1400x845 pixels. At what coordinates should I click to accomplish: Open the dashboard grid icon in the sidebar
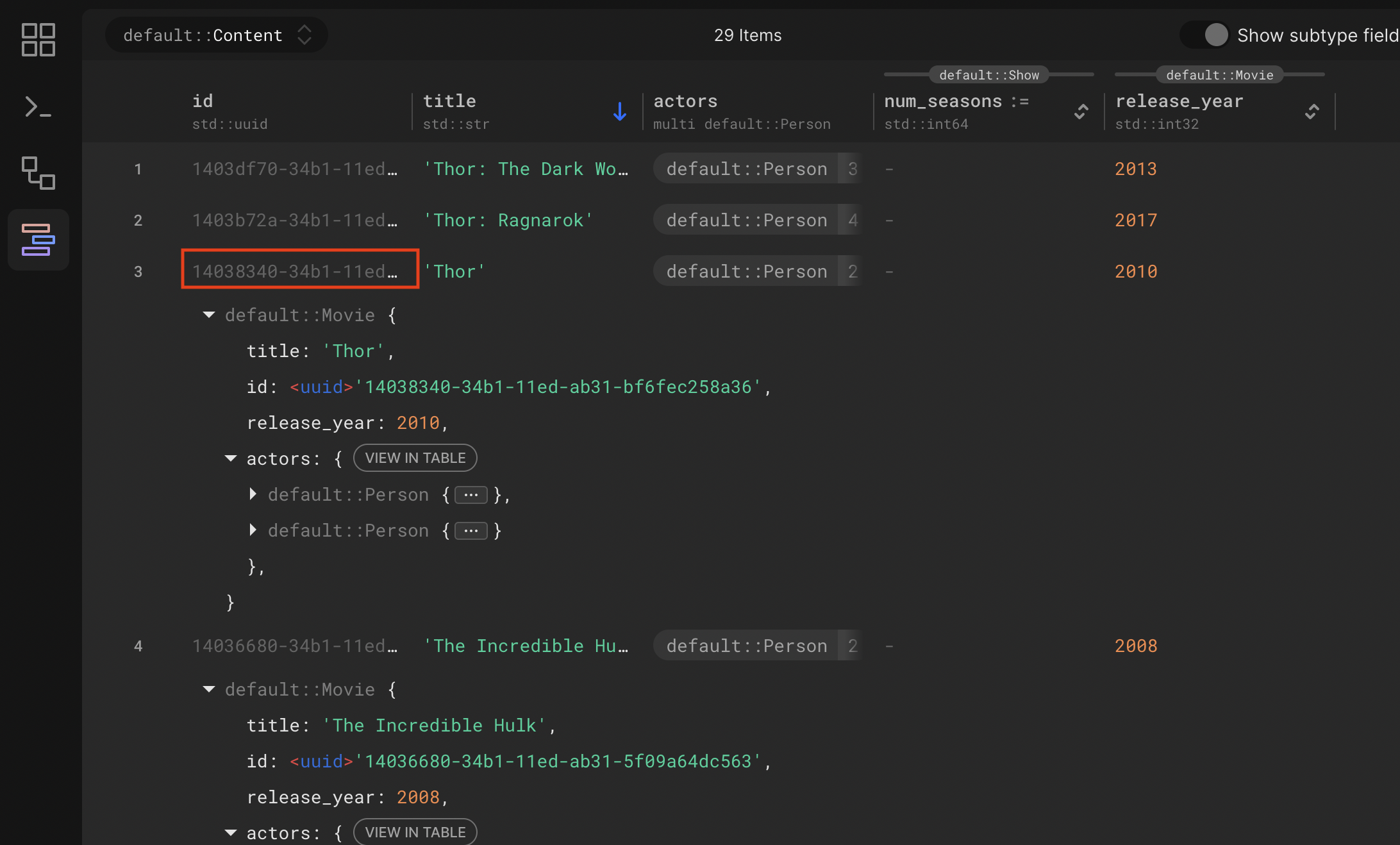click(38, 40)
